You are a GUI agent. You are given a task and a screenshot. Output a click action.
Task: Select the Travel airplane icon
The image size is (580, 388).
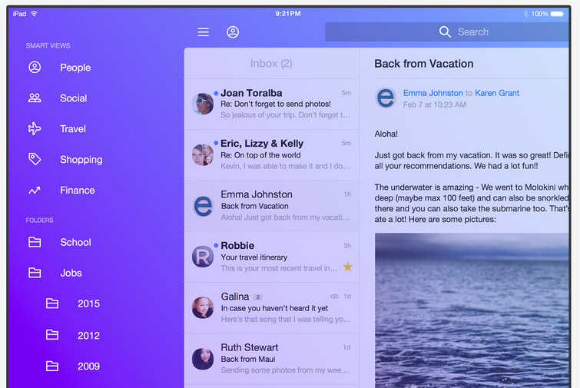click(35, 128)
